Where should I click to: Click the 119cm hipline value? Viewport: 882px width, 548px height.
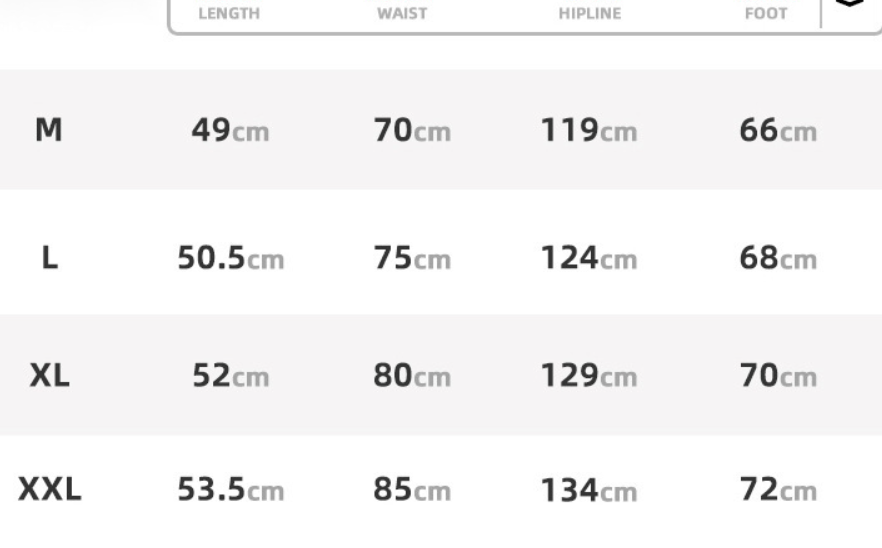589,131
